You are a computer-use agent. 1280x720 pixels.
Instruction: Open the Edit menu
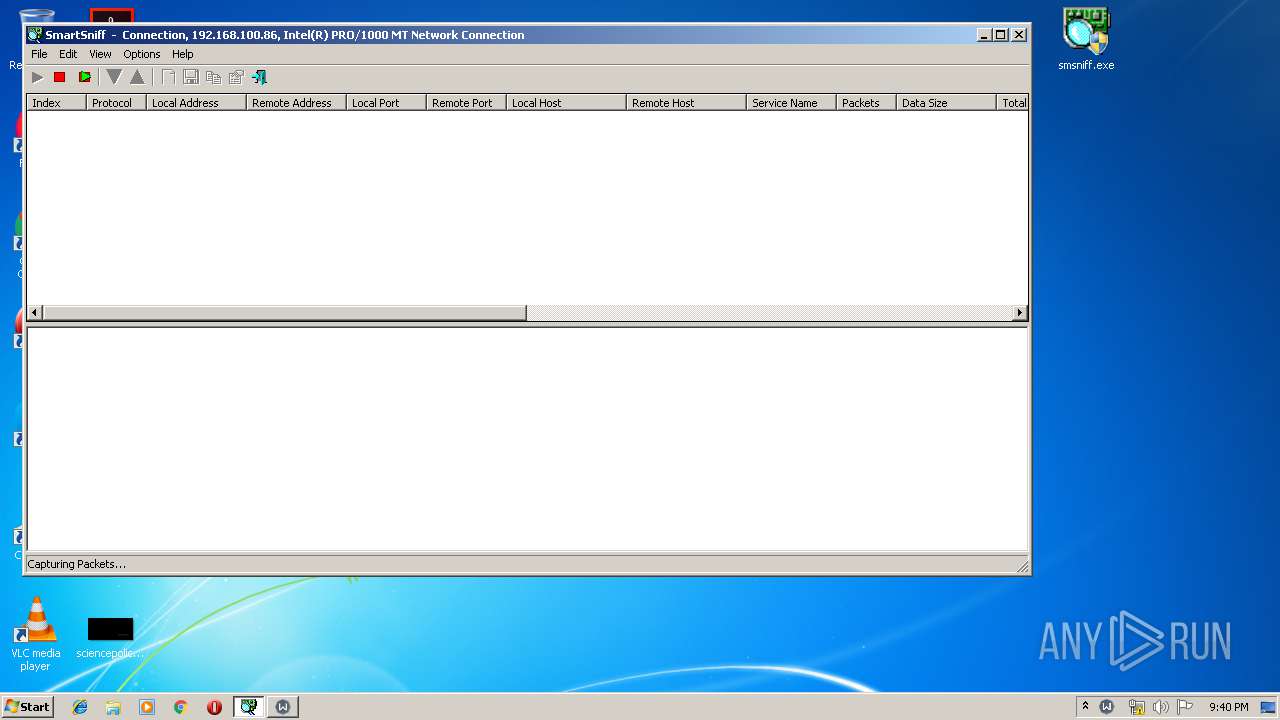click(68, 54)
